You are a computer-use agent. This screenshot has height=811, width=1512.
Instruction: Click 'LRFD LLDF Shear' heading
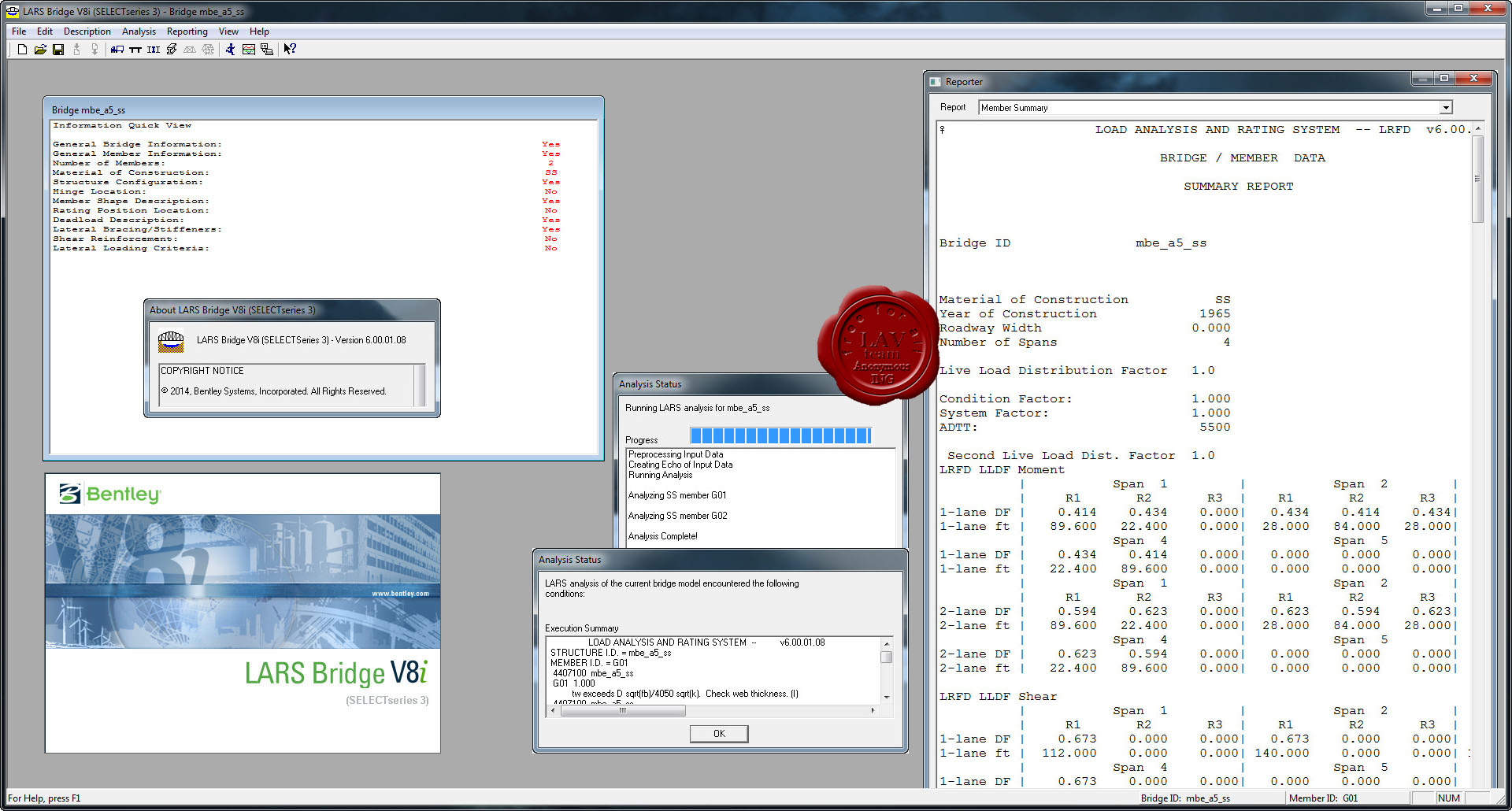click(x=998, y=697)
